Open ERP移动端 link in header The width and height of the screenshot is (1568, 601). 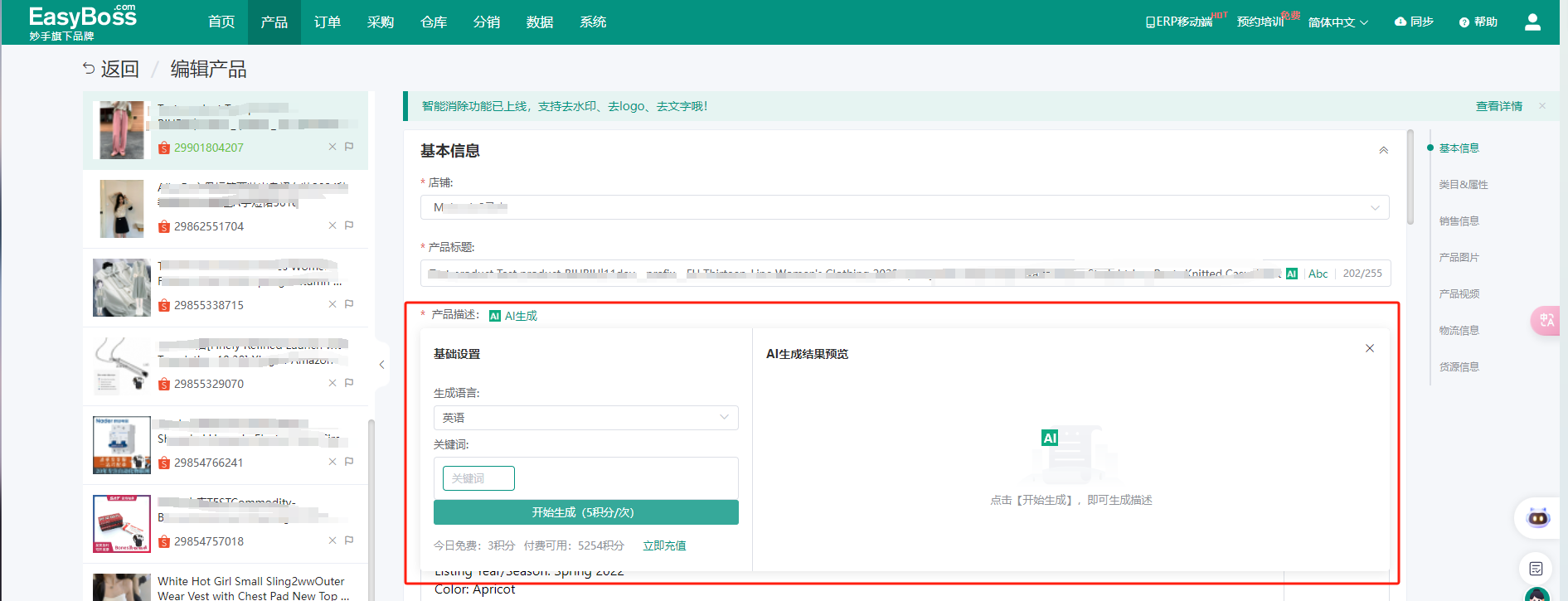[x=1178, y=22]
